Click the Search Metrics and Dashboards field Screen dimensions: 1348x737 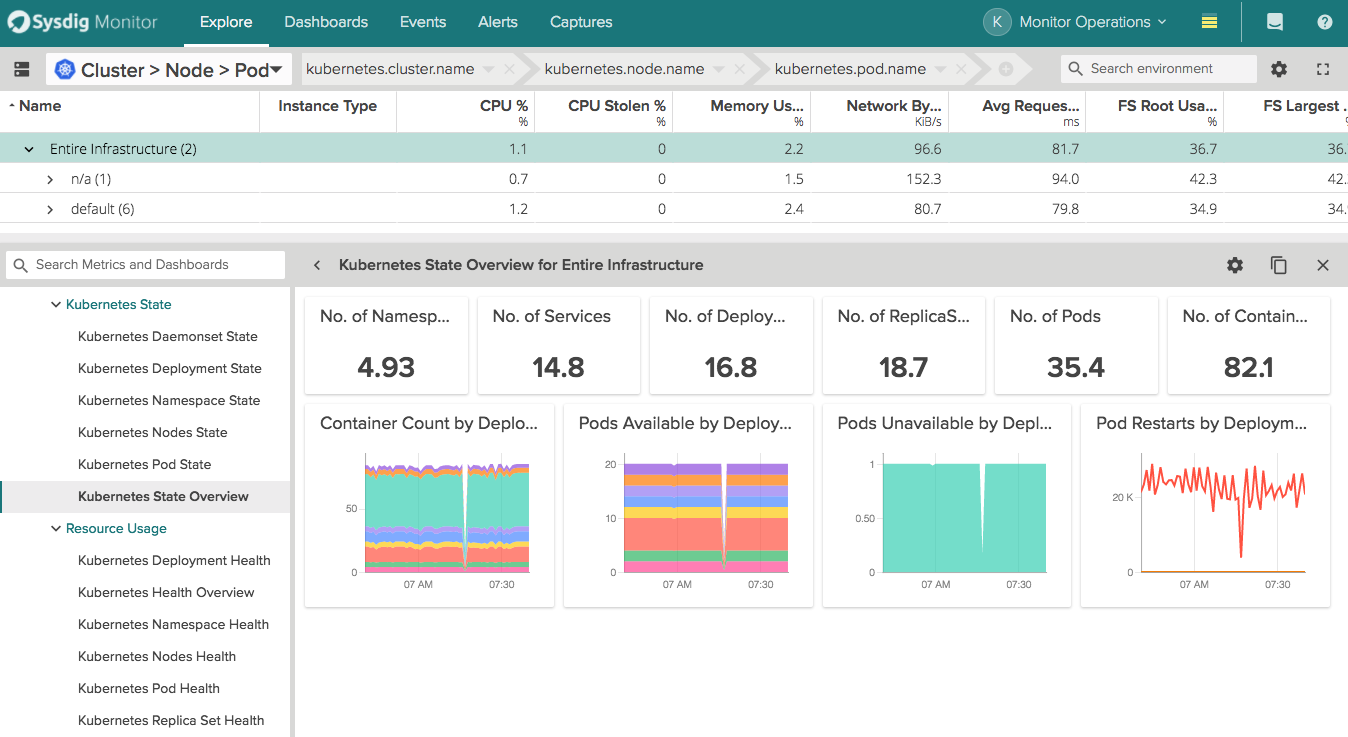point(145,264)
